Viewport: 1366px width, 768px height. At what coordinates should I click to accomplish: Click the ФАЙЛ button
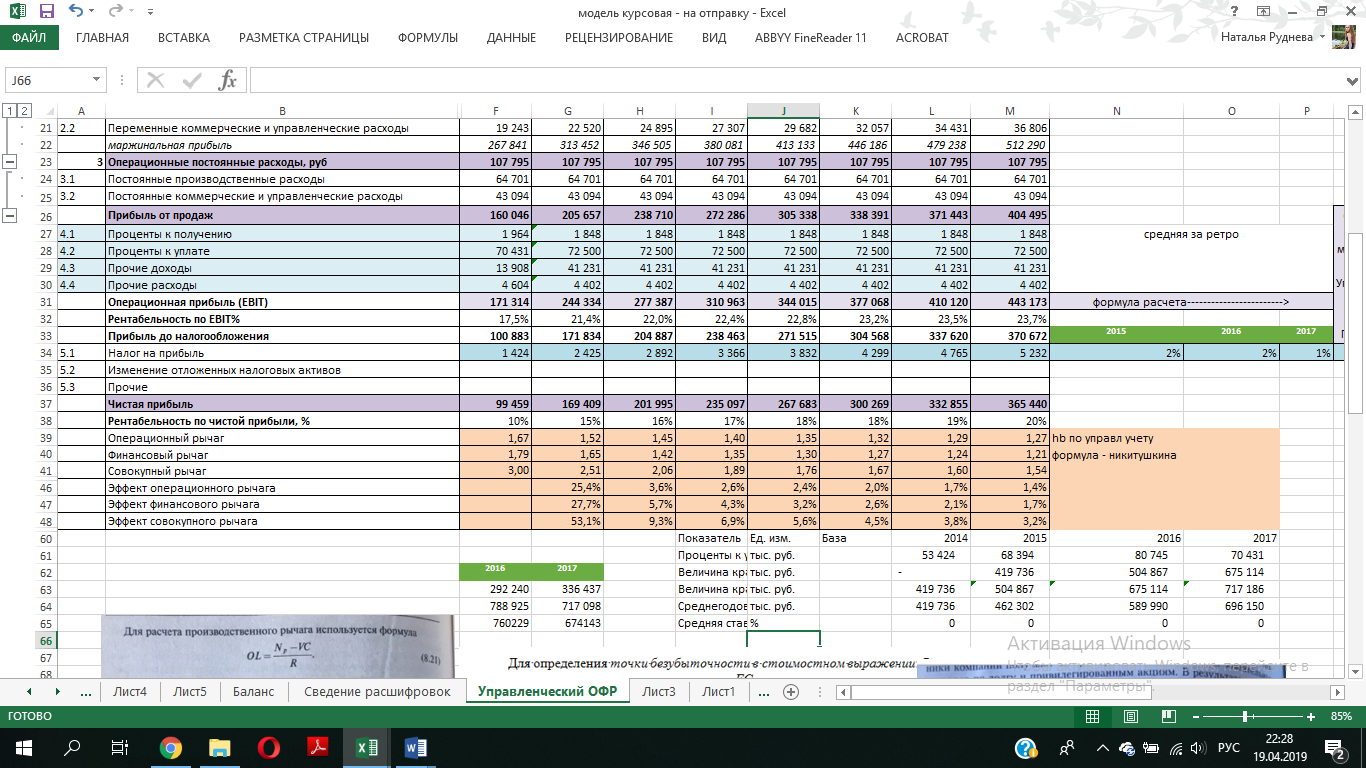point(29,38)
